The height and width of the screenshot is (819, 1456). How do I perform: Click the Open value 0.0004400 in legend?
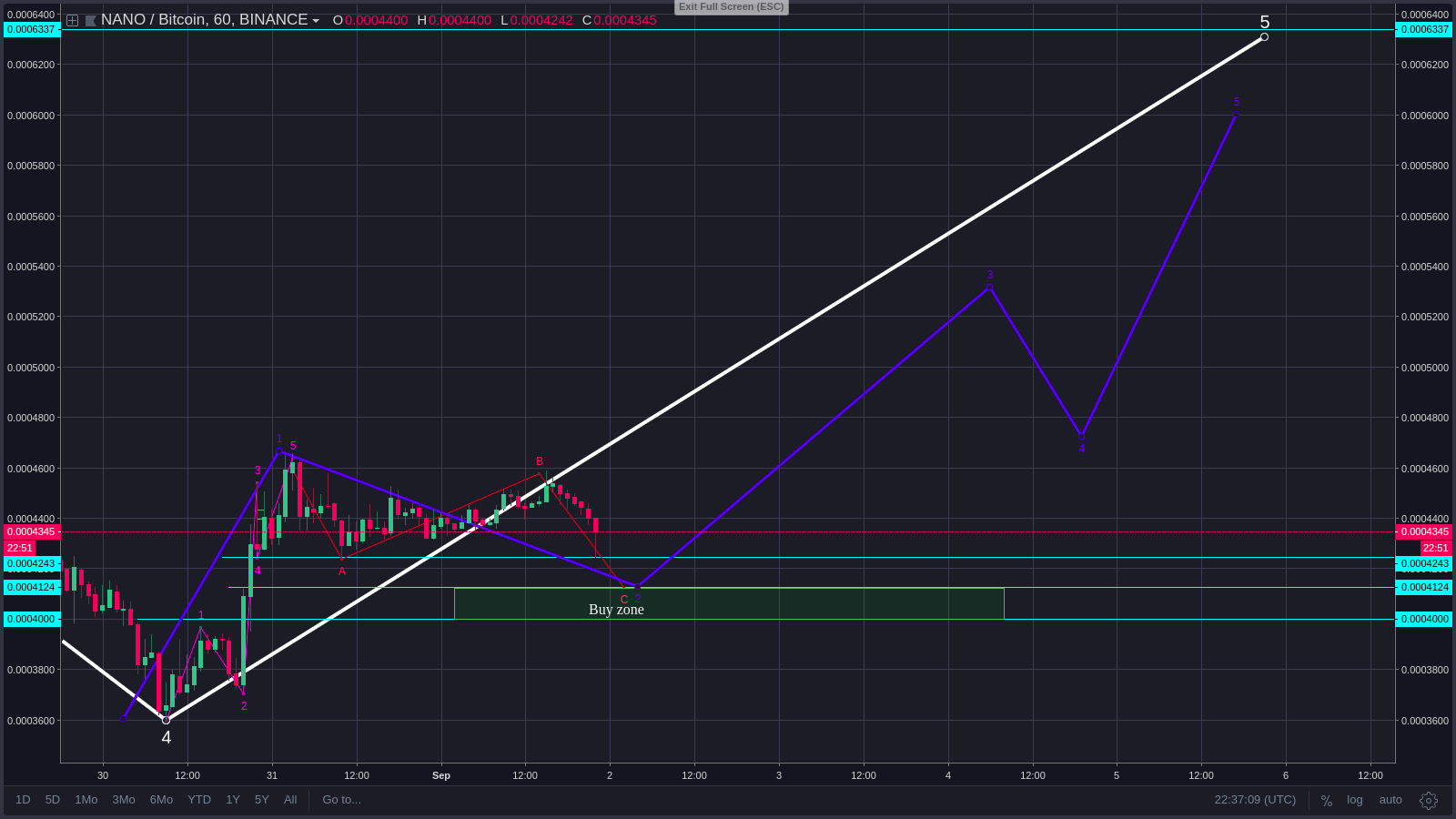tap(376, 20)
